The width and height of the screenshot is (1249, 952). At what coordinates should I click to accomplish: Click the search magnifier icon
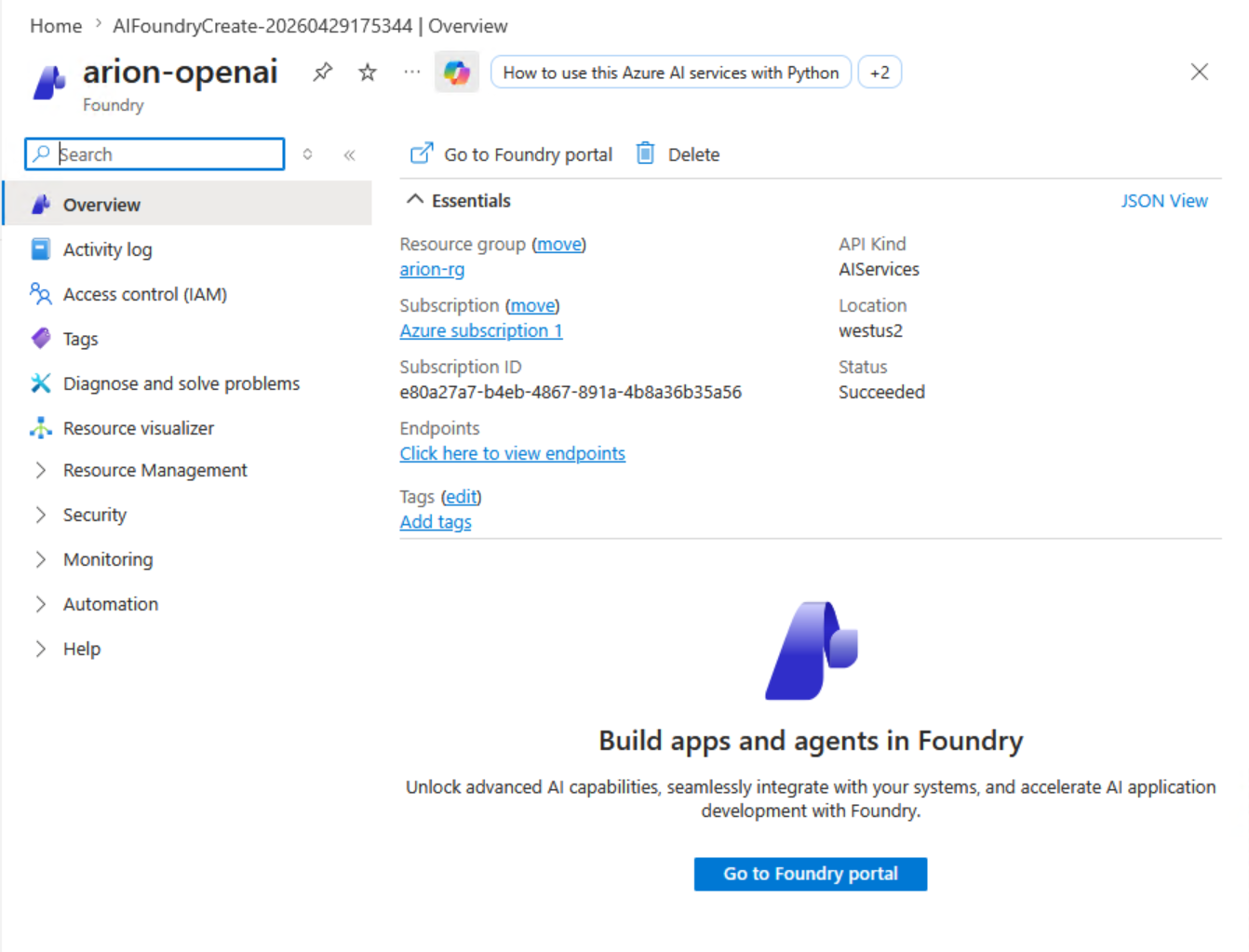(x=41, y=154)
